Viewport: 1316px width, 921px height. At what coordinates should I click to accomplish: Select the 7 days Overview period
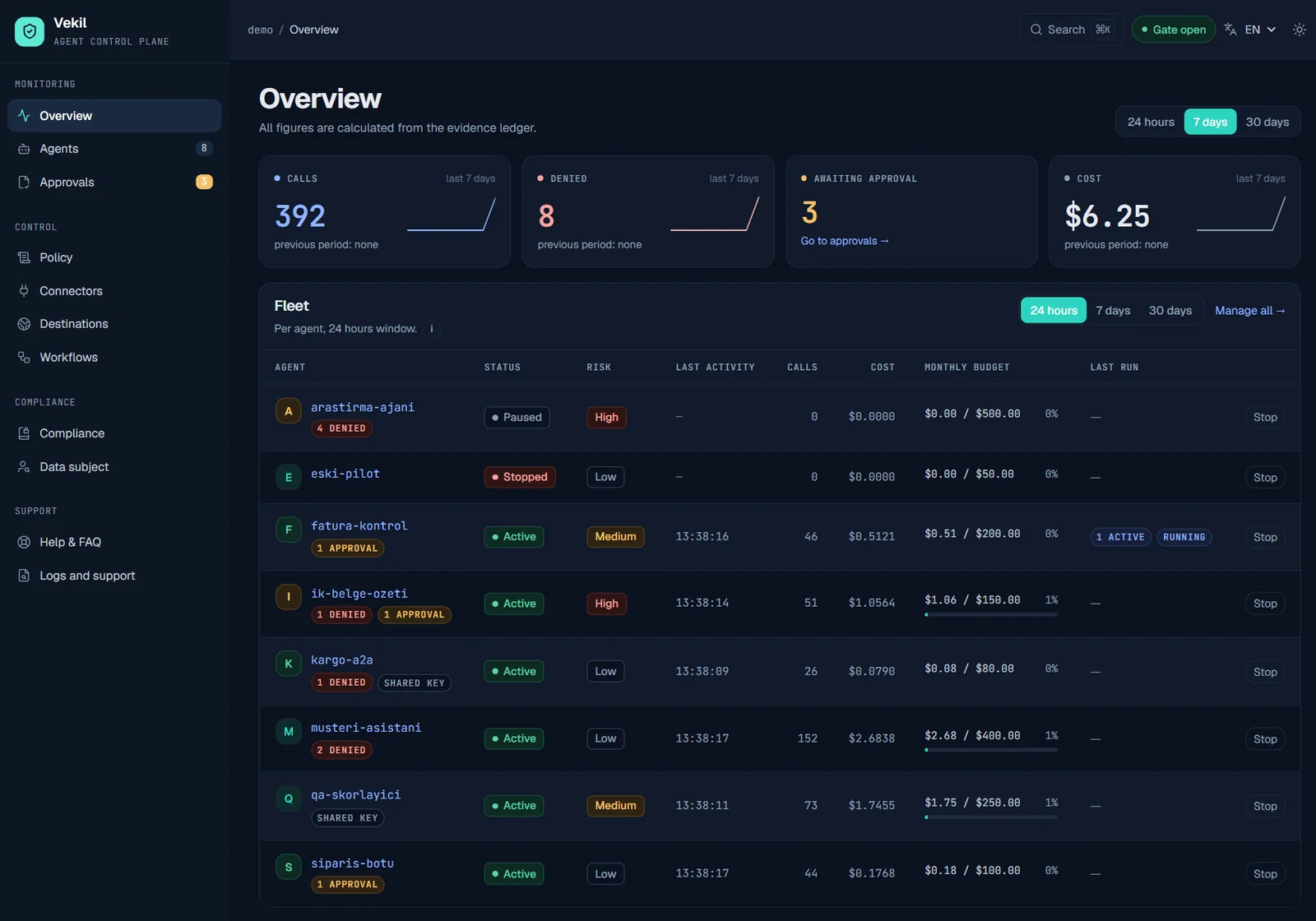point(1210,122)
